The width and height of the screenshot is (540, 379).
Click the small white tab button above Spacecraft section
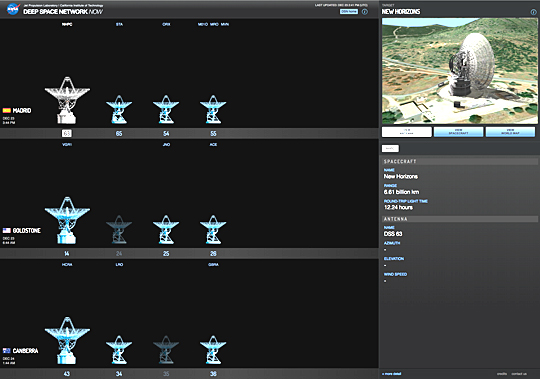390,148
